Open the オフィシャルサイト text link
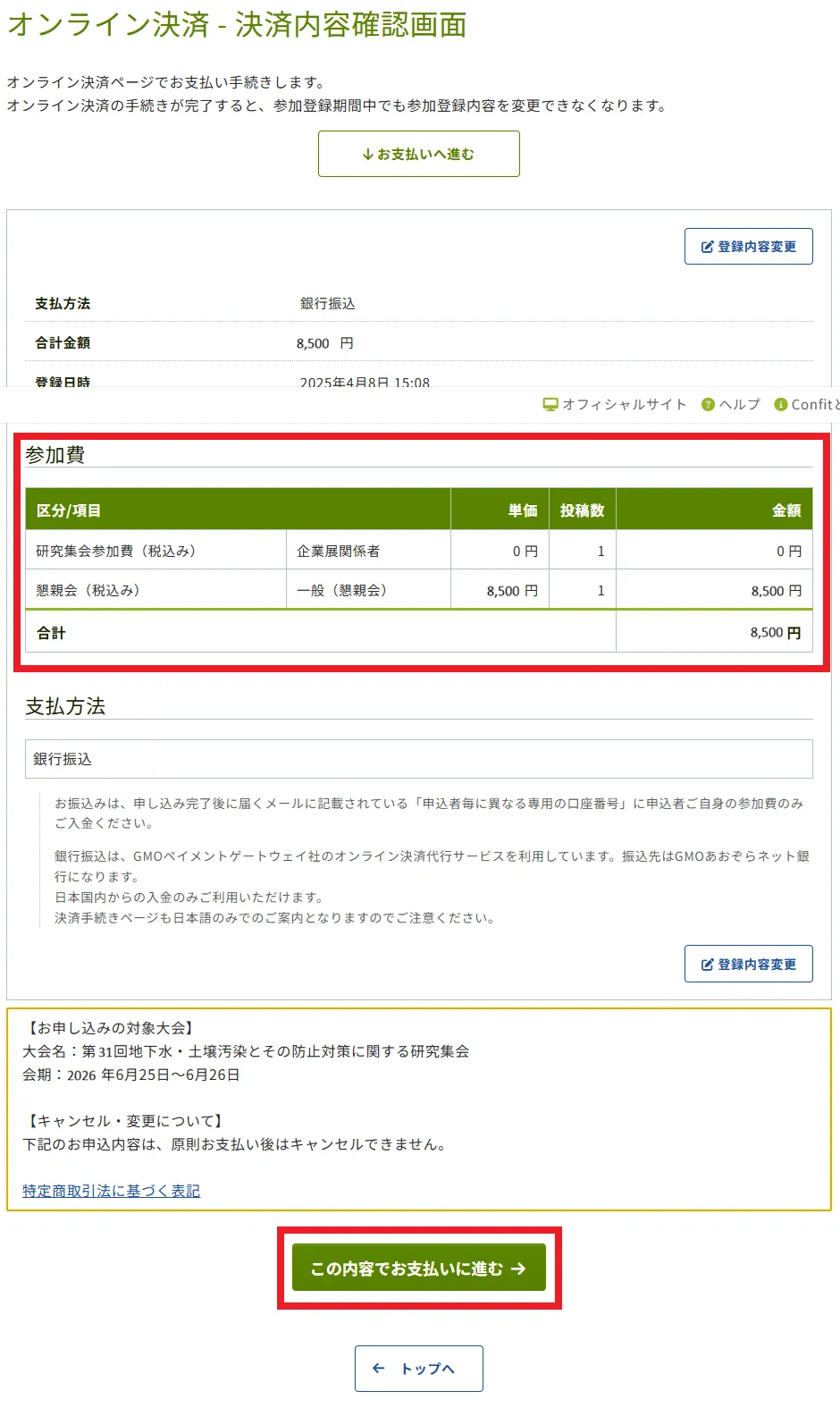Screen dimensions: 840x1416 624,404
